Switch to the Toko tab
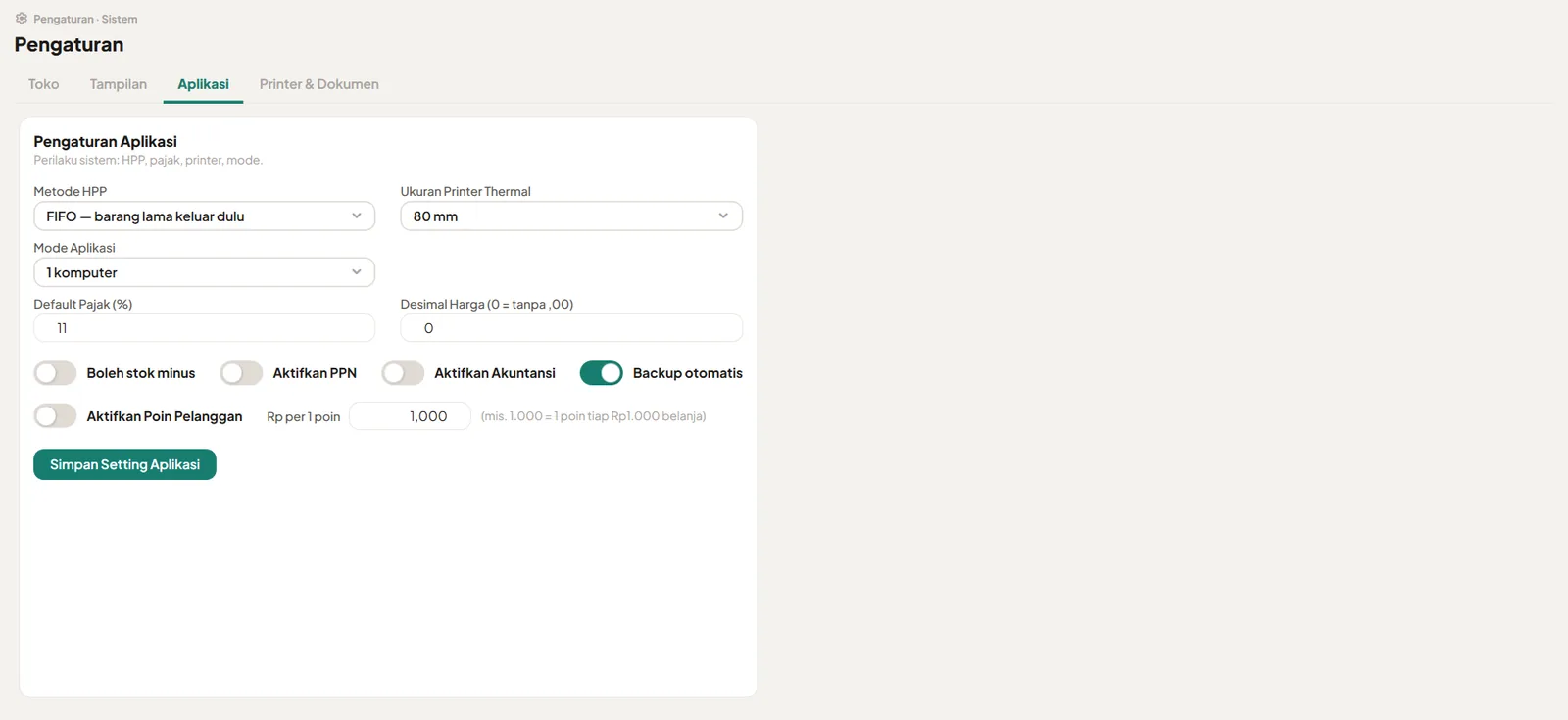1568x720 pixels. (43, 84)
